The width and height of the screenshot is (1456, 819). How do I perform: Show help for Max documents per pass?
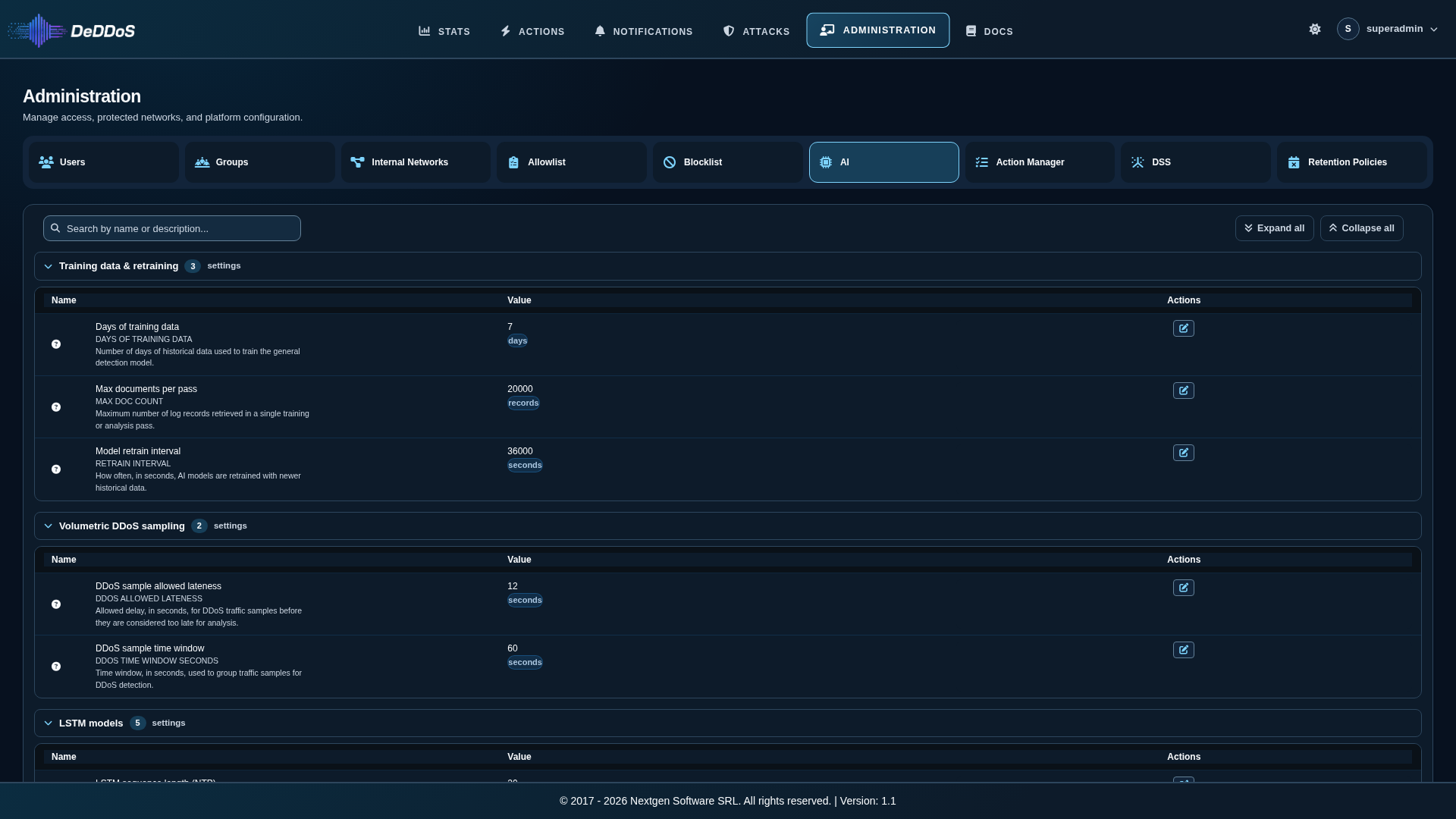pyautogui.click(x=56, y=407)
